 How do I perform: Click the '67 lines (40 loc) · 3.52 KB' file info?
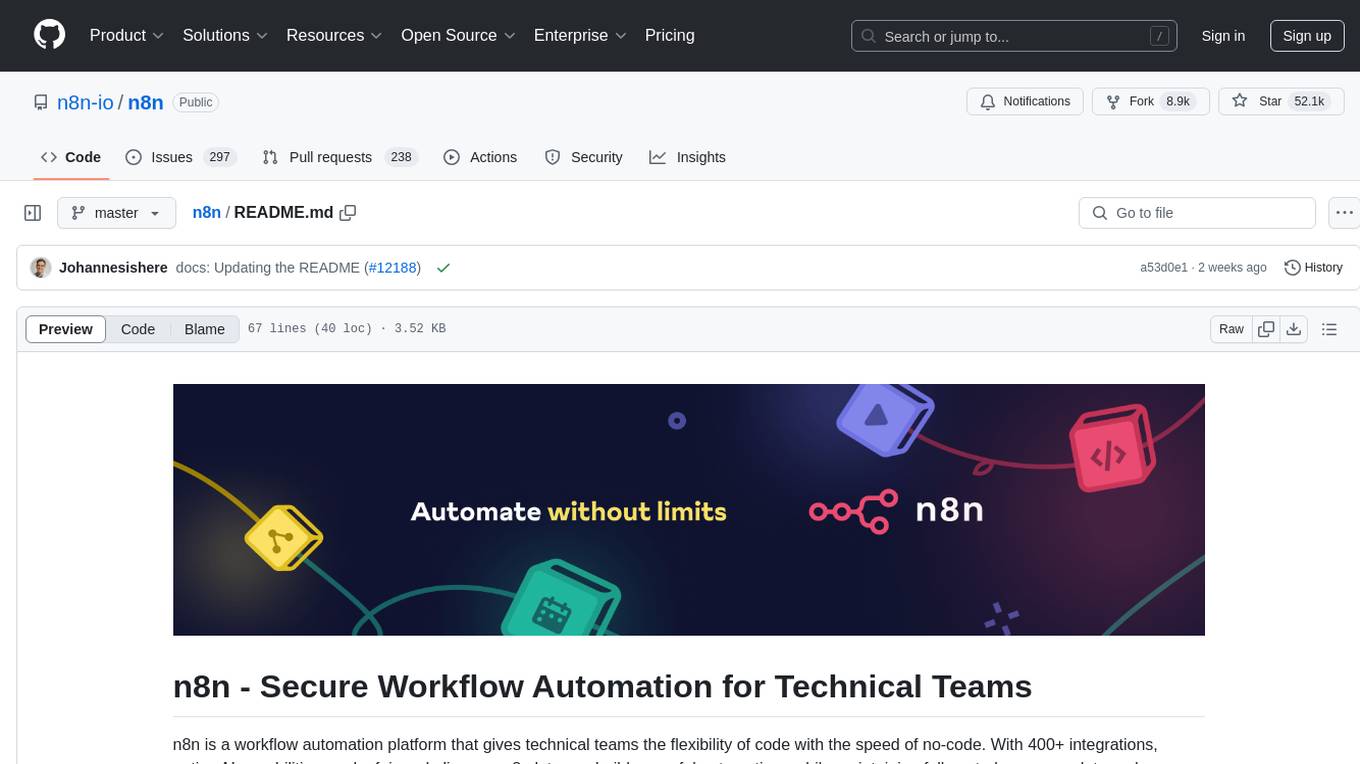346,329
